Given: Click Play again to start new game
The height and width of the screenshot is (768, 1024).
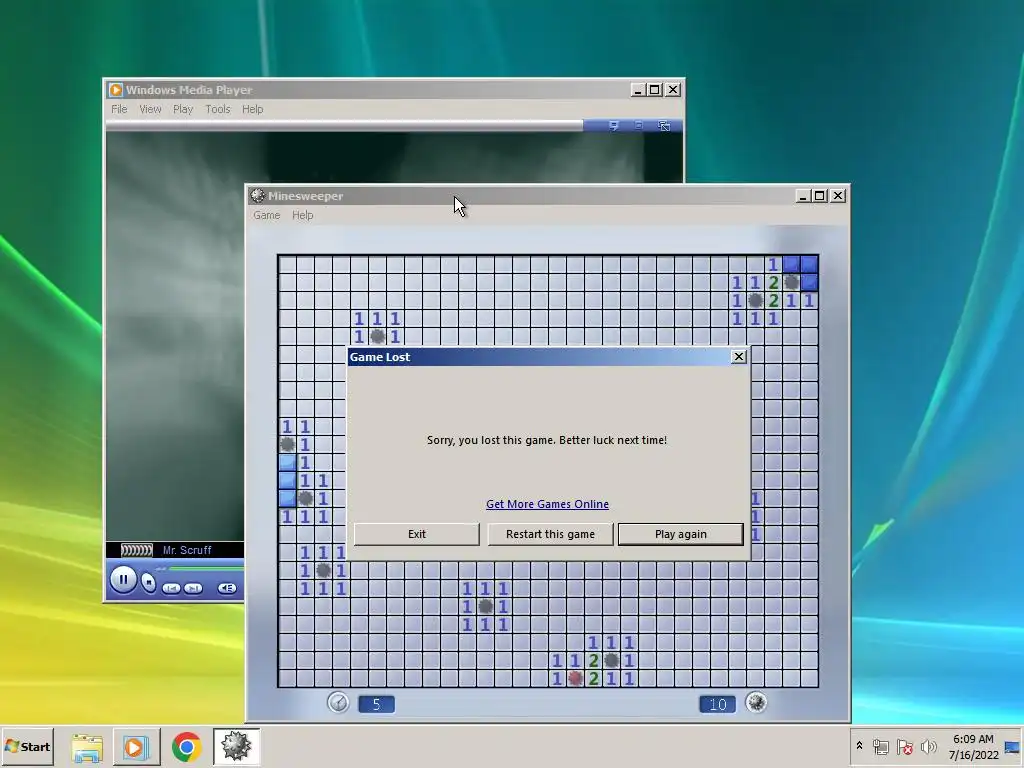Looking at the screenshot, I should tap(680, 534).
